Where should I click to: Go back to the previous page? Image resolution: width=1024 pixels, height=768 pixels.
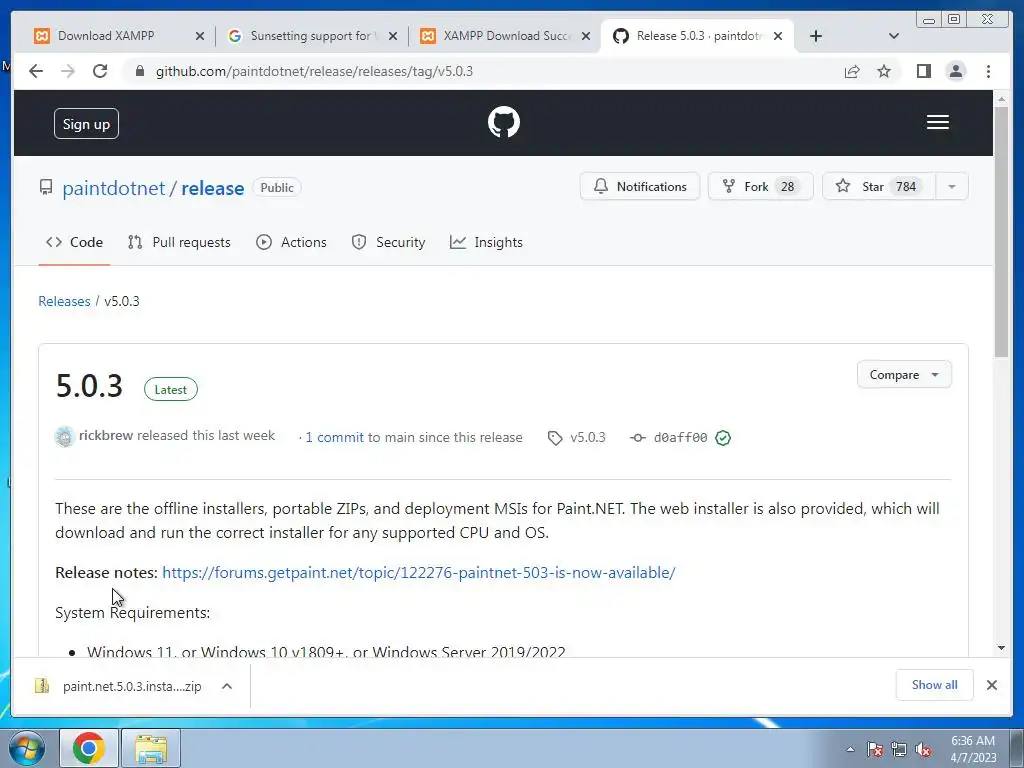click(36, 71)
